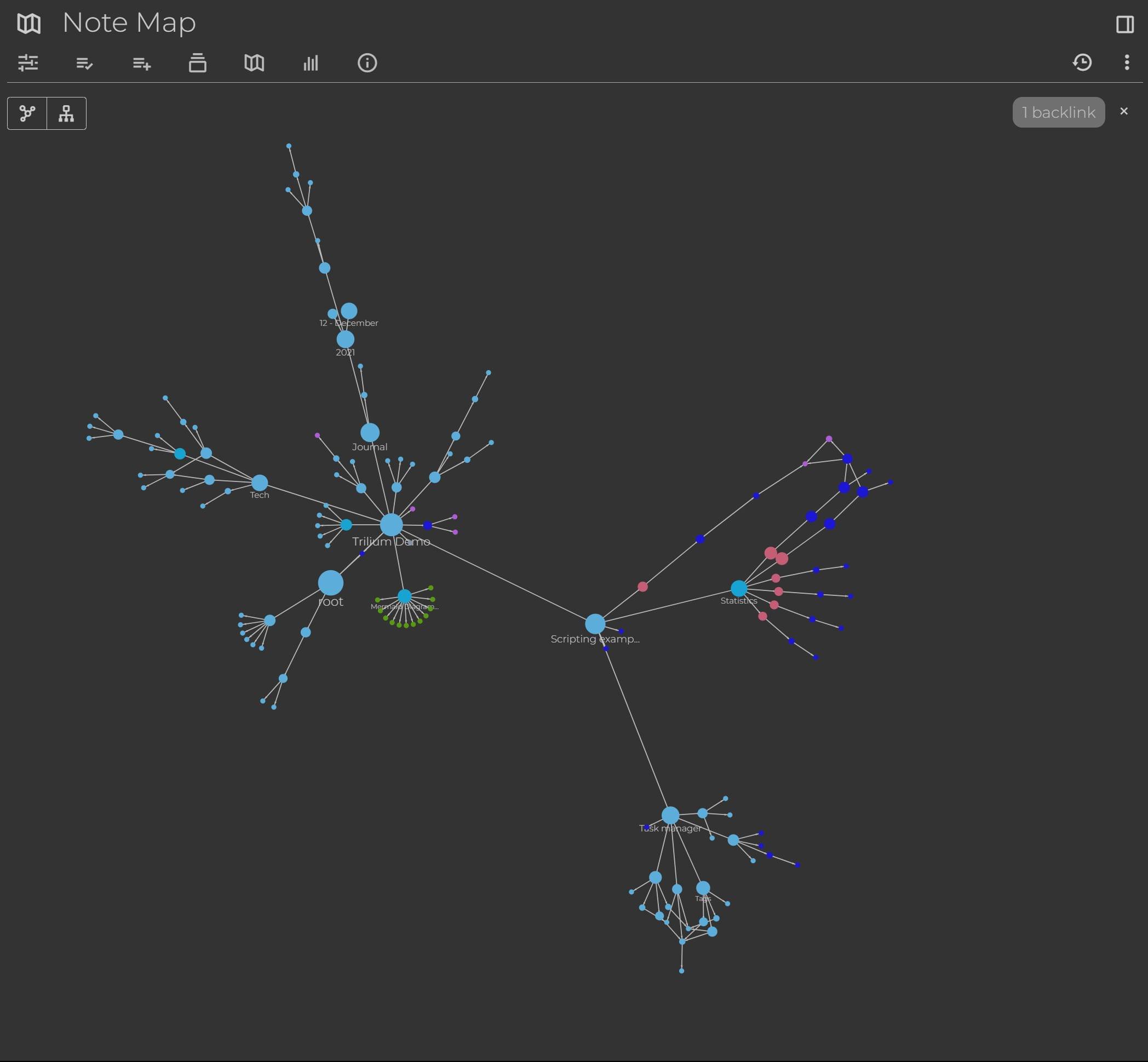Open the basic properties sliders tab
Image resolution: width=1148 pixels, height=1062 pixels.
click(28, 62)
